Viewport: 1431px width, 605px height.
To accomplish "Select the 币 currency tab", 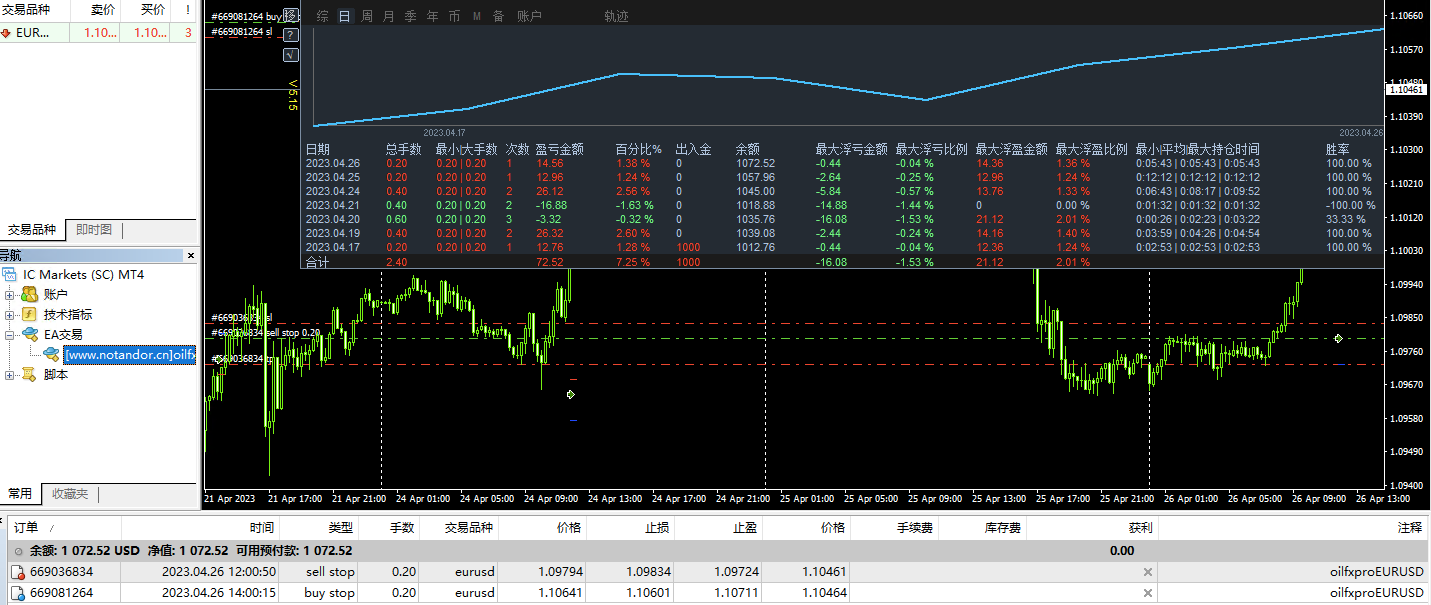I will (x=455, y=17).
